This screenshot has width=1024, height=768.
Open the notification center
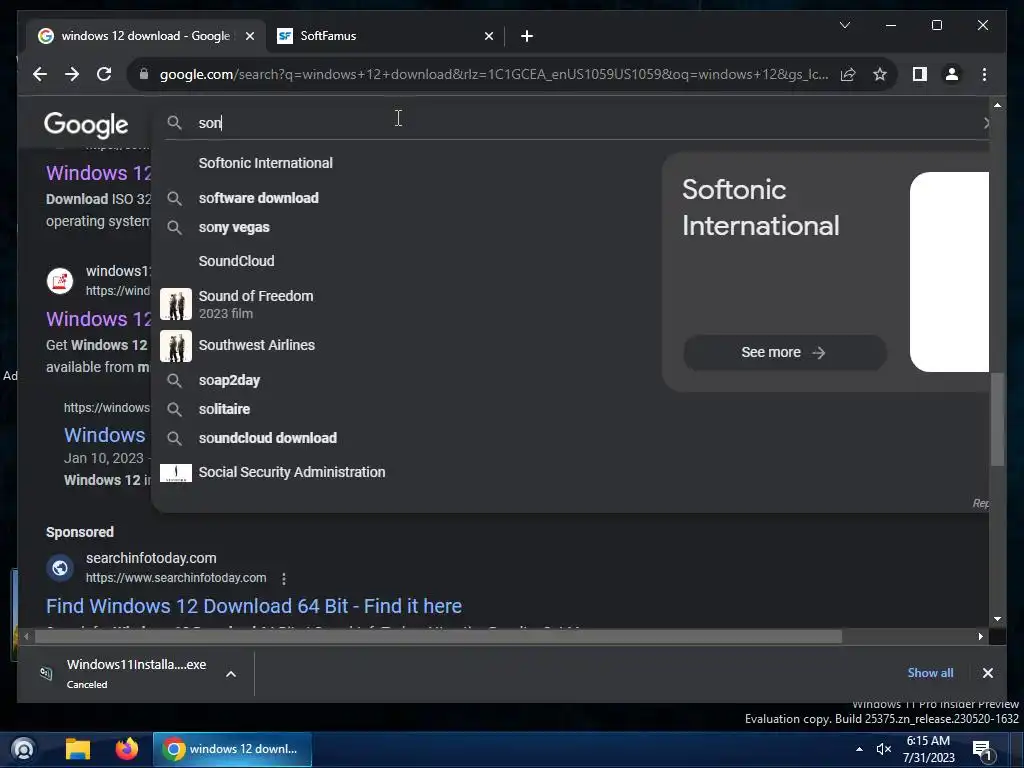click(983, 750)
